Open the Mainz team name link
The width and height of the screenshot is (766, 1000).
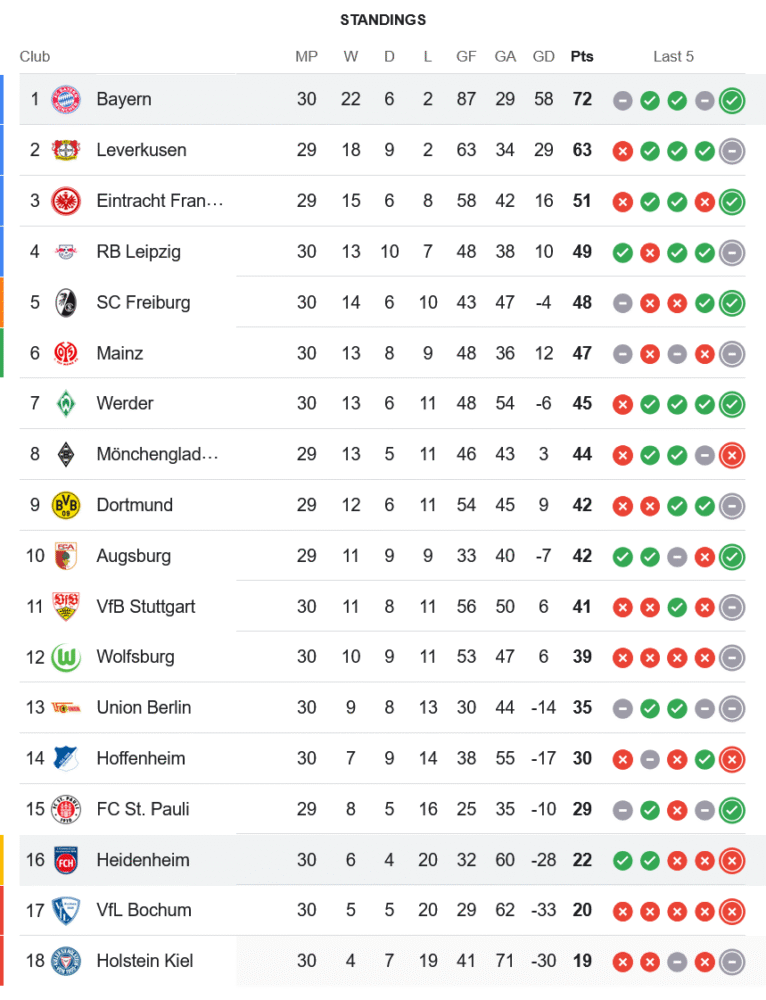point(119,353)
